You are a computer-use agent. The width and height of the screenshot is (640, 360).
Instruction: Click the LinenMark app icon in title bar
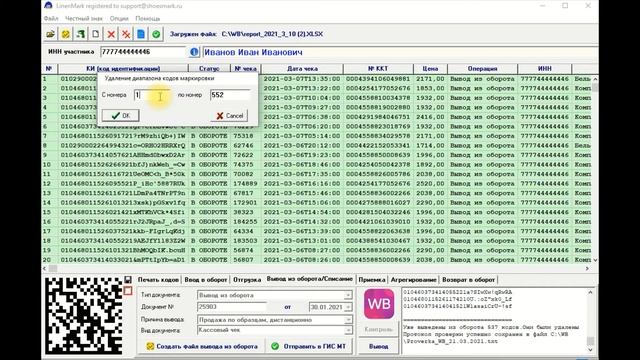pos(49,6)
